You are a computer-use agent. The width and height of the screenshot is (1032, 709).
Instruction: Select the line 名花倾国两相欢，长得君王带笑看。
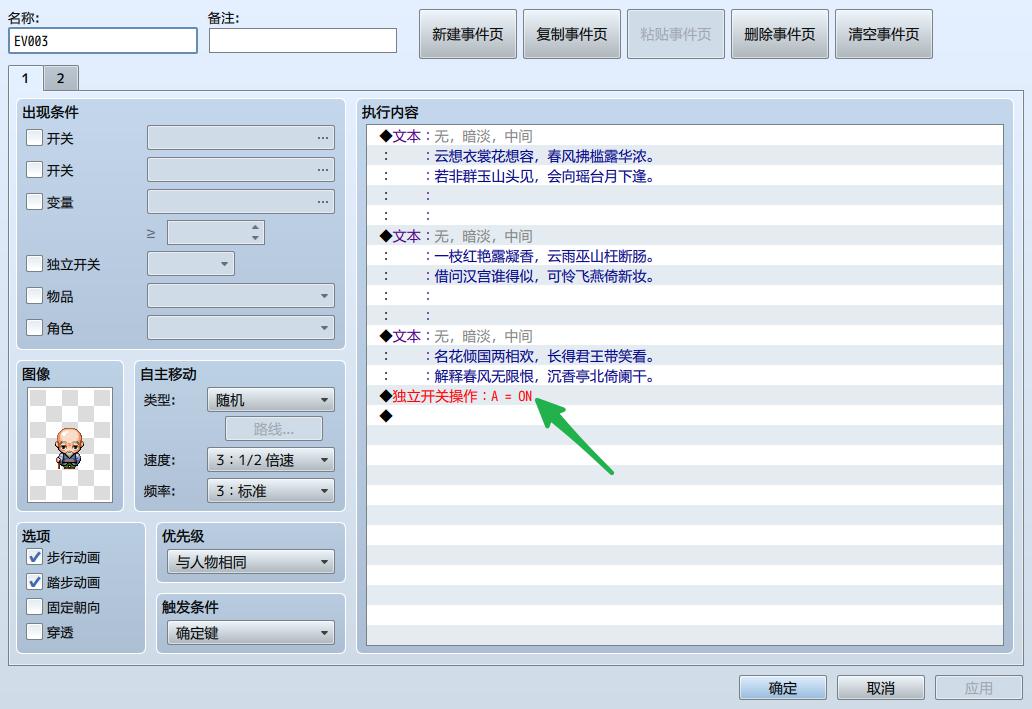click(x=684, y=356)
